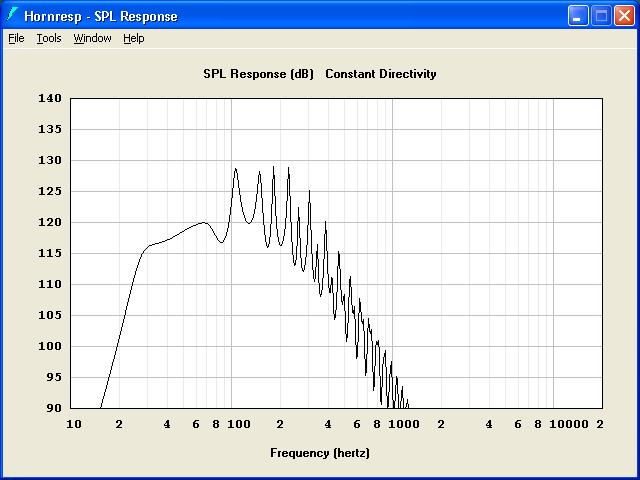Screen dimensions: 640x480
Task: Open the Tools menu
Action: click(49, 38)
